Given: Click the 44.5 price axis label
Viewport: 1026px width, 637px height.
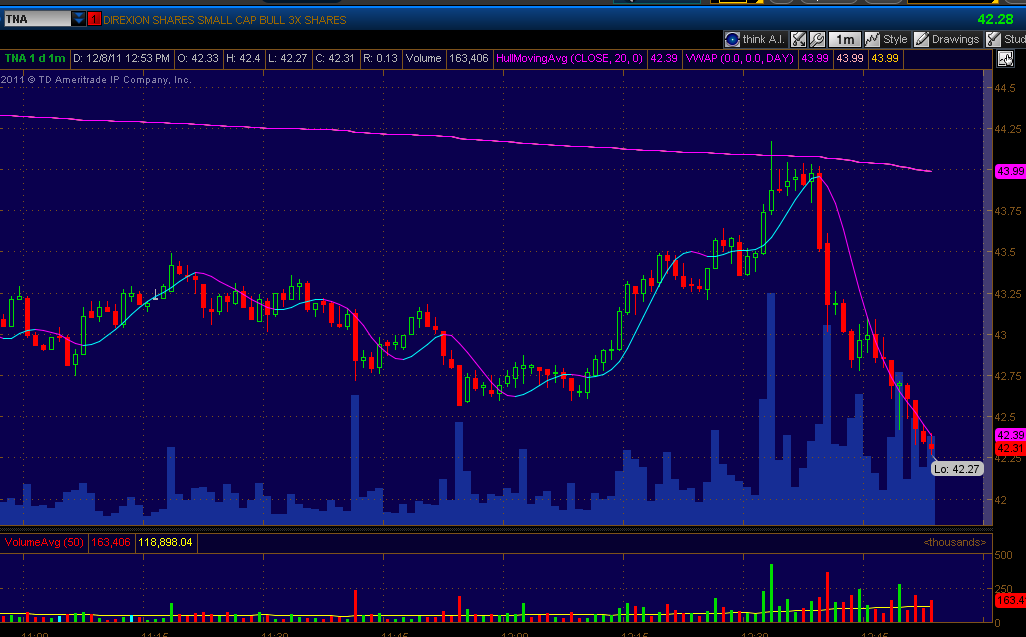Looking at the screenshot, I should 1004,88.
